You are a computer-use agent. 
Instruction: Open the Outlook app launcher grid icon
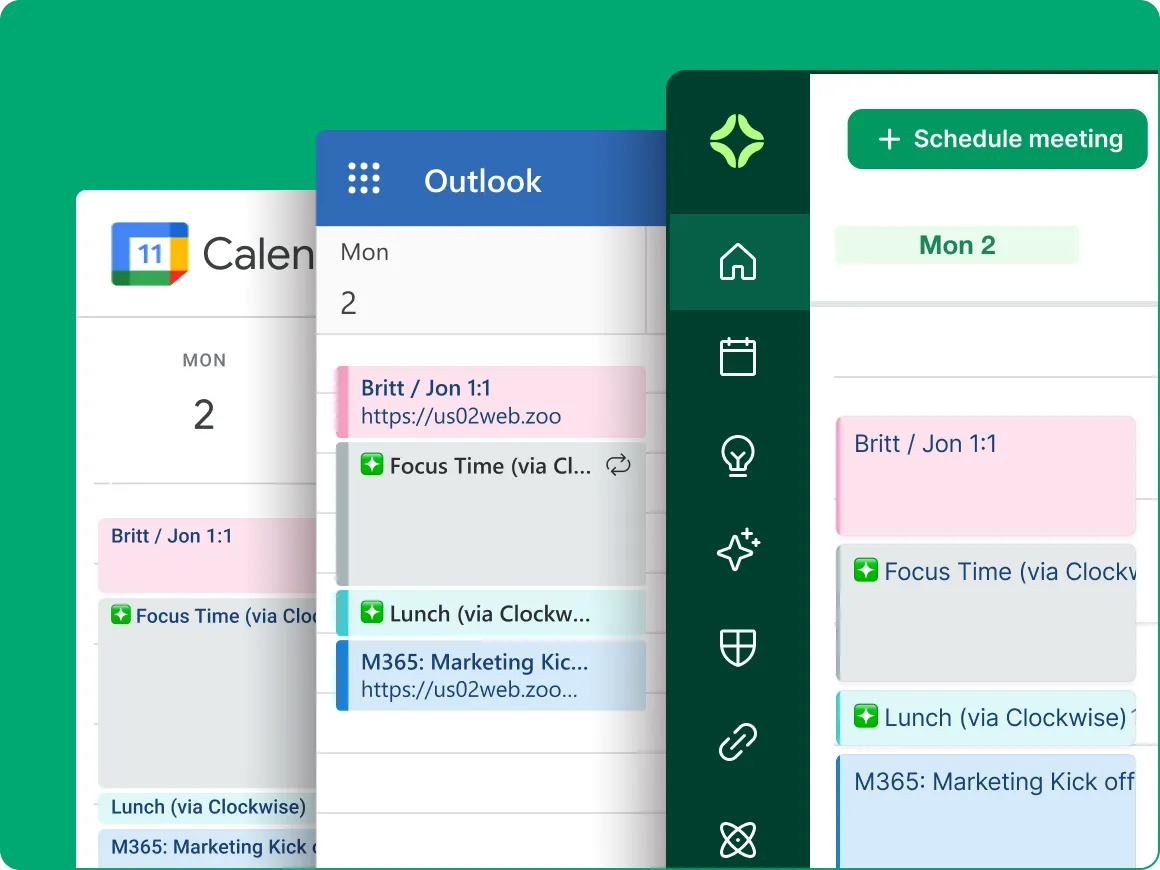[x=364, y=178]
